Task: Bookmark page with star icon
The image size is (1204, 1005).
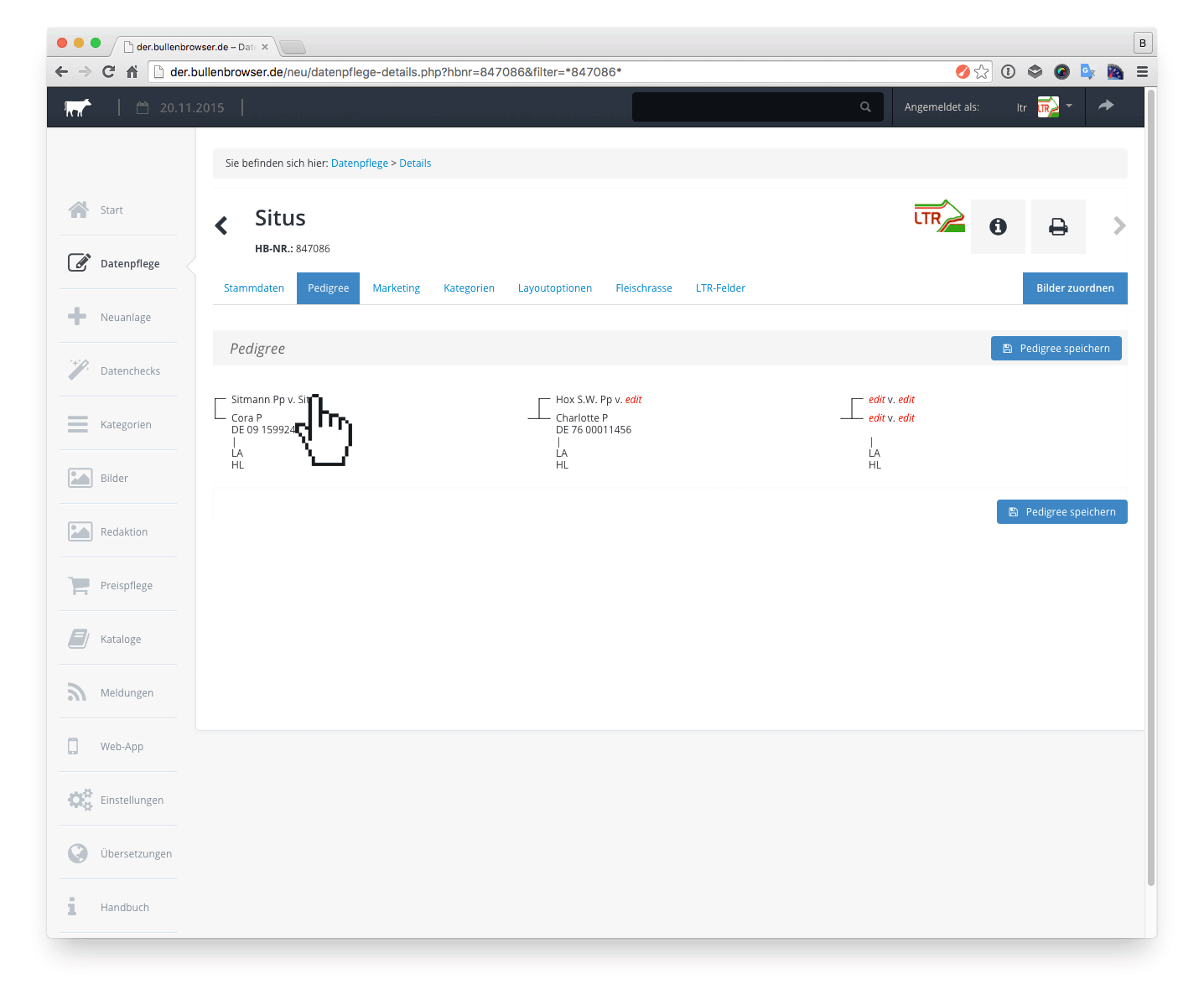Action: (981, 72)
